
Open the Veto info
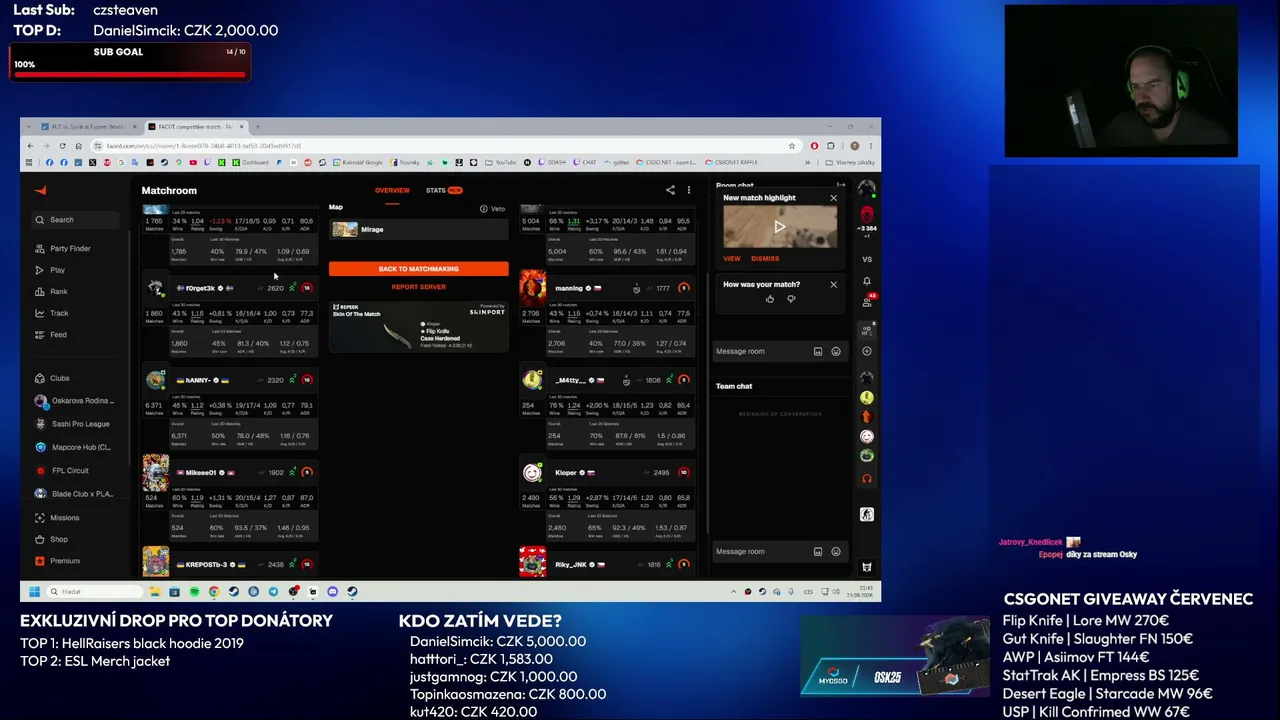coord(492,209)
